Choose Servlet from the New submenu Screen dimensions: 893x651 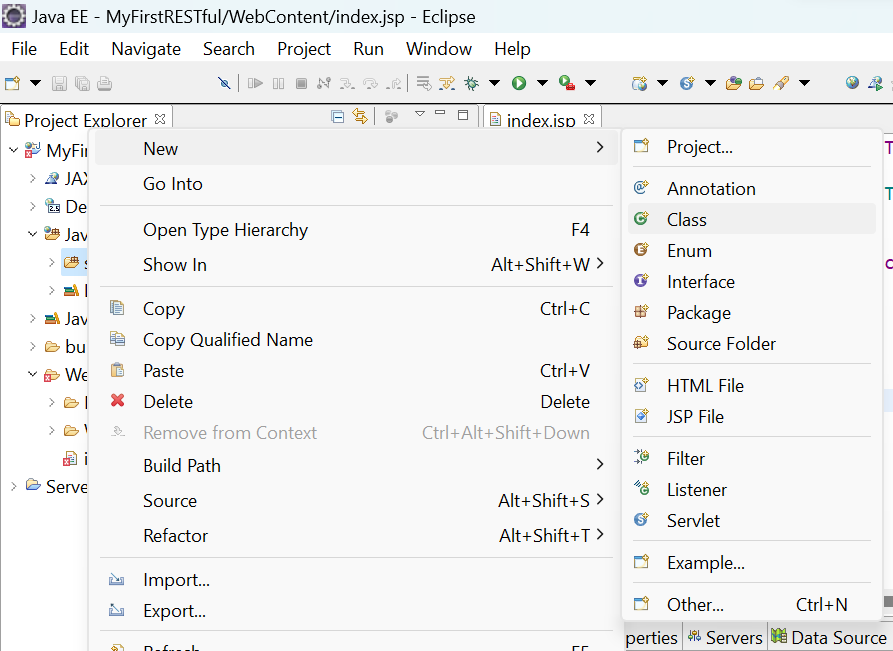tap(752, 520)
